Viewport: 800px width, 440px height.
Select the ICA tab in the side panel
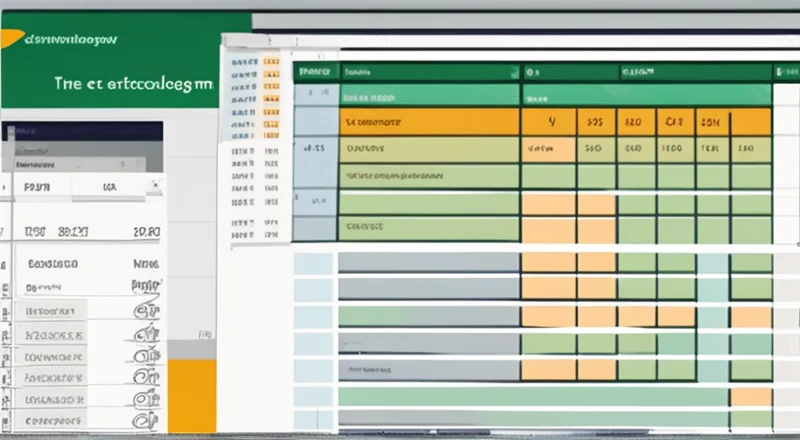pyautogui.click(x=108, y=186)
